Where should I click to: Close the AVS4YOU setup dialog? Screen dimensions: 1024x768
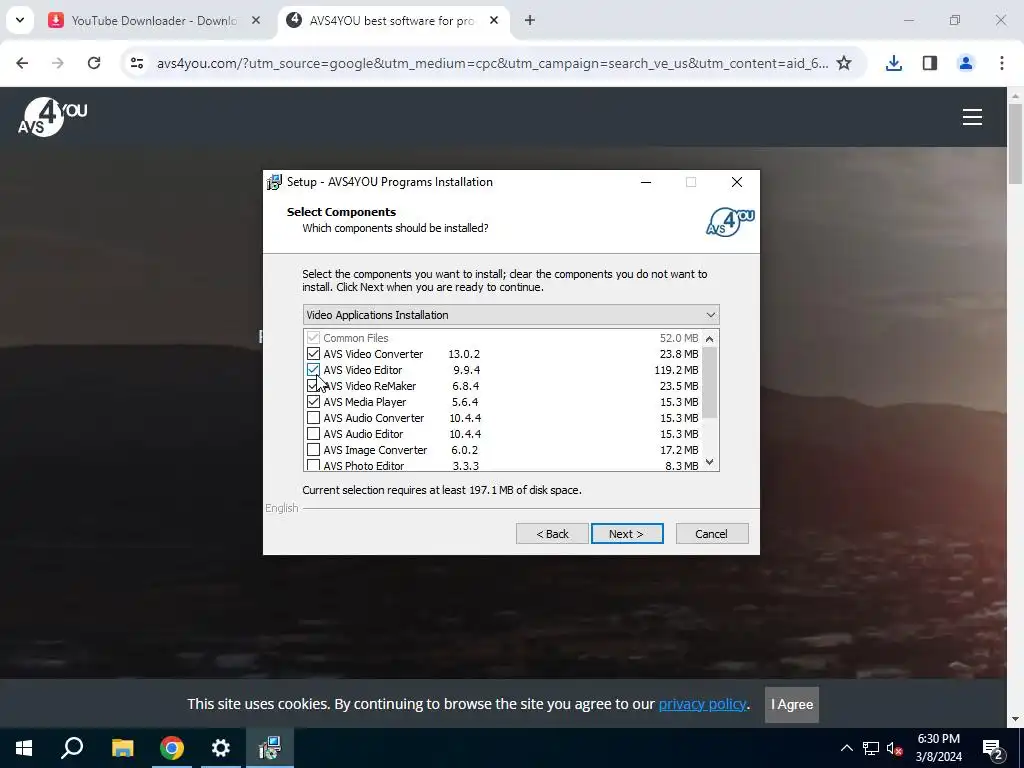737,182
